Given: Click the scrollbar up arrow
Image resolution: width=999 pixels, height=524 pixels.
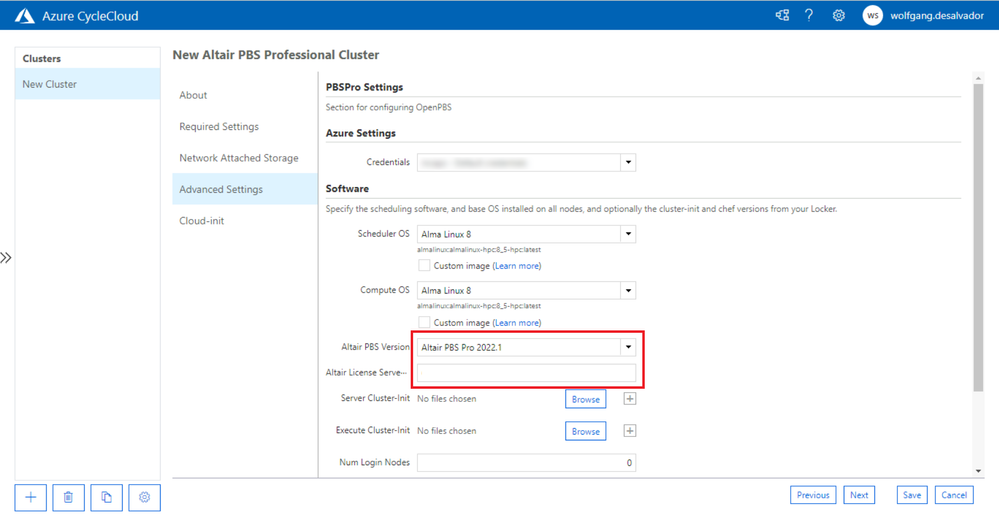Looking at the screenshot, I should coord(978,78).
